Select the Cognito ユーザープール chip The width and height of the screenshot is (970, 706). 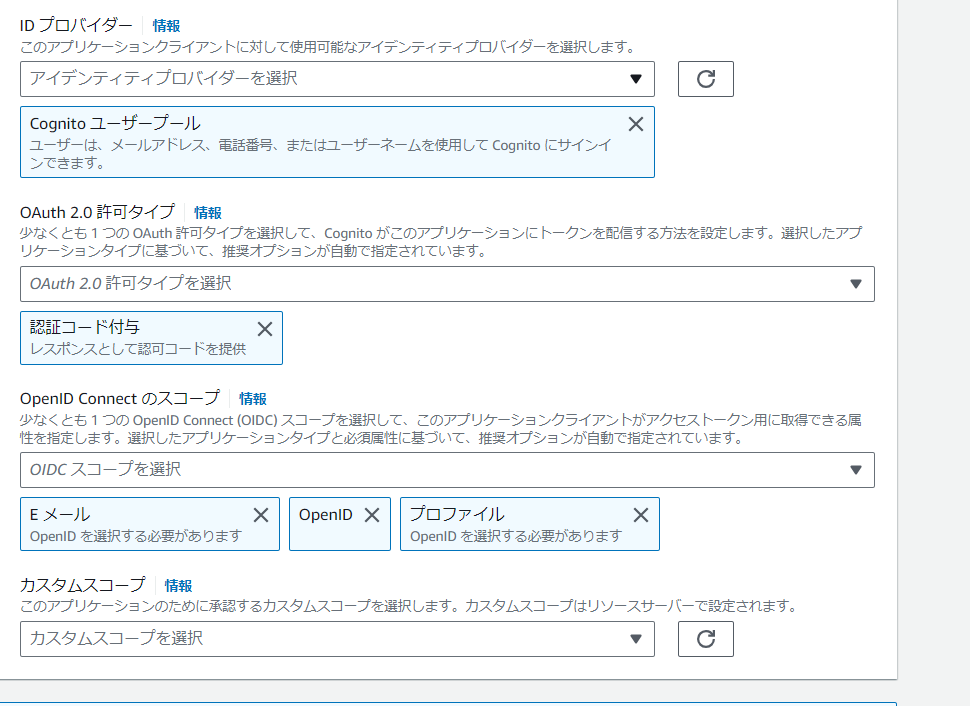click(x=300, y=140)
